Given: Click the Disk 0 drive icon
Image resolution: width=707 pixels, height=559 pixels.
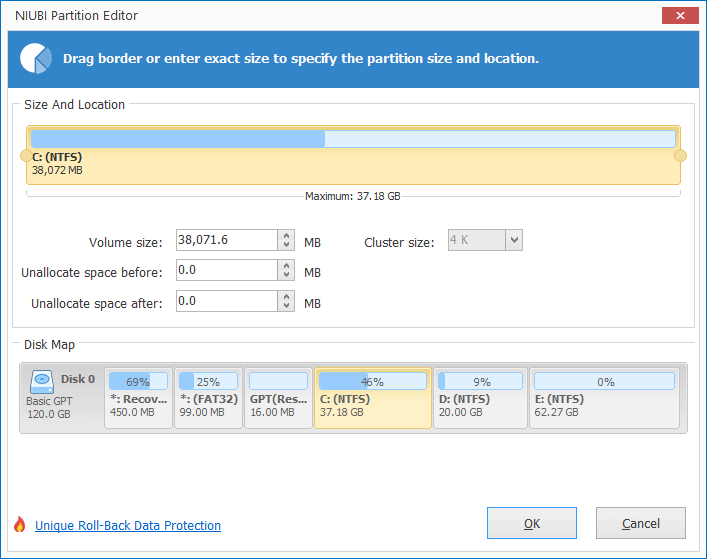Looking at the screenshot, I should click(42, 382).
